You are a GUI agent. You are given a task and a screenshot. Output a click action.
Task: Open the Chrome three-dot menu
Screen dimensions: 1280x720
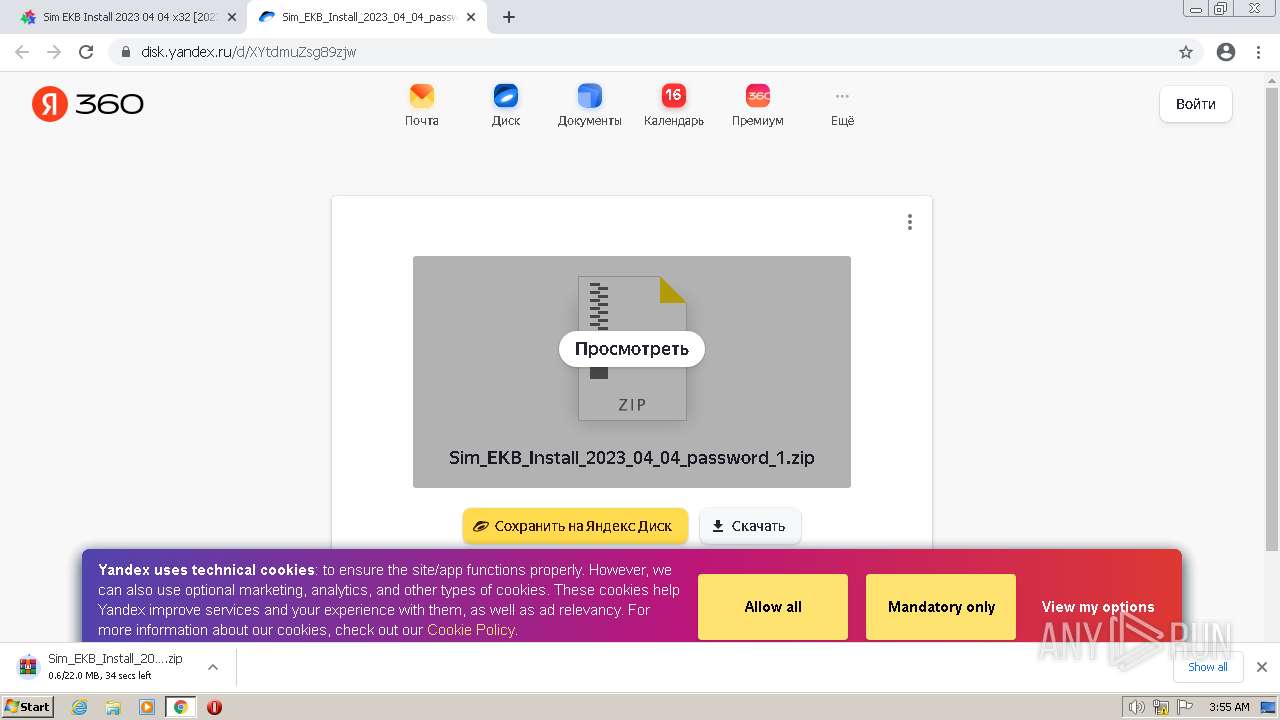(1259, 52)
